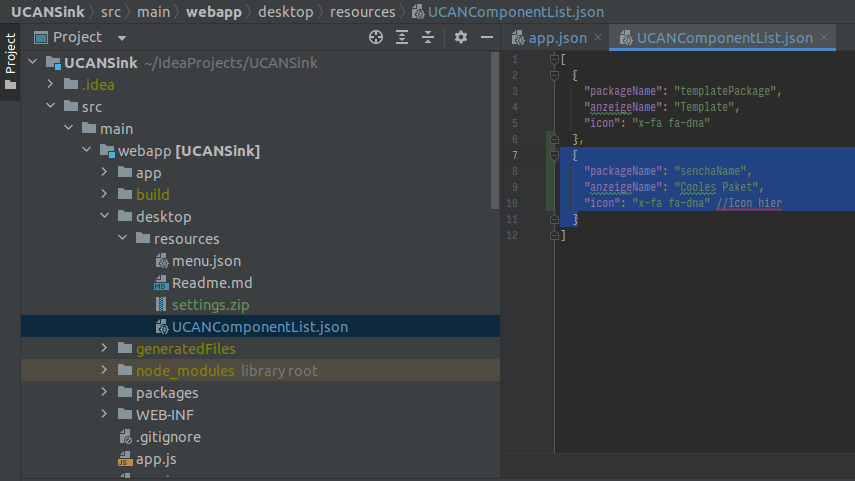
Task: Click the Project tree vertical scrollbar
Action: click(495, 130)
